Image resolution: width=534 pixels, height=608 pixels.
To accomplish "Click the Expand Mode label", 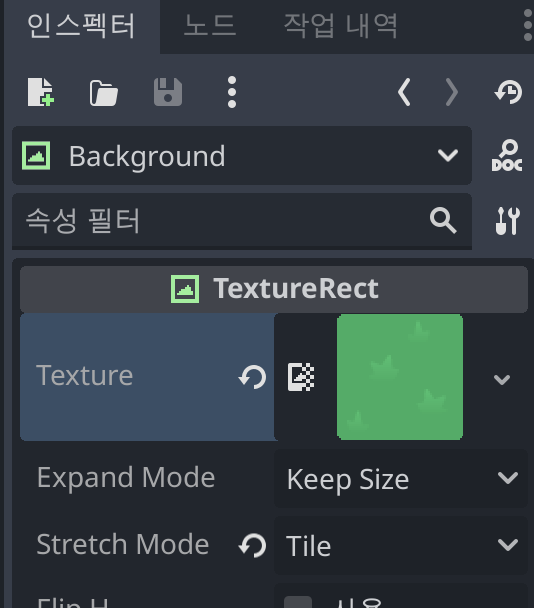I will point(126,478).
